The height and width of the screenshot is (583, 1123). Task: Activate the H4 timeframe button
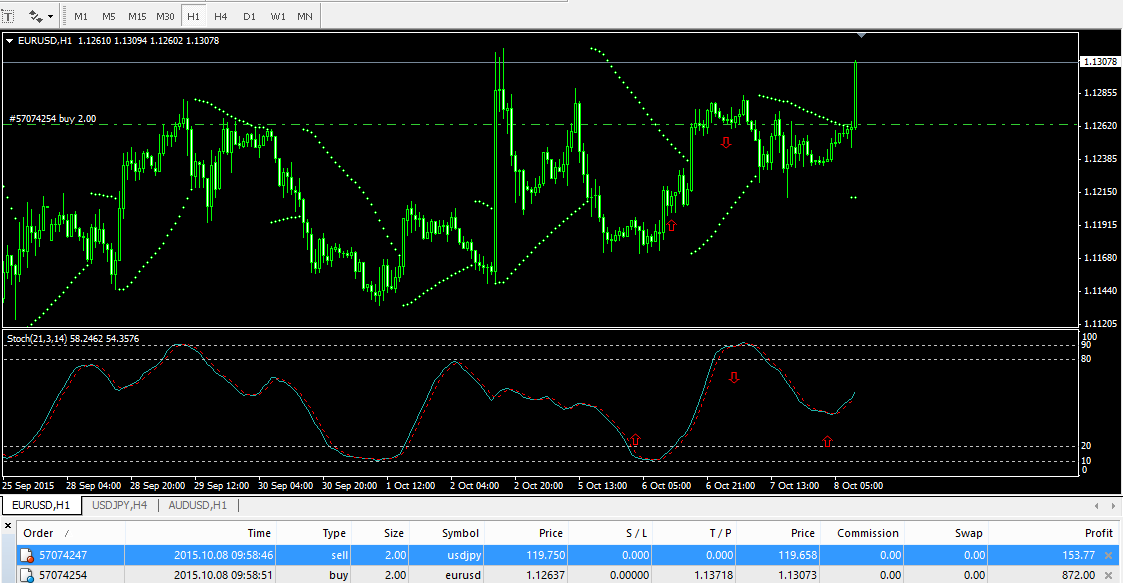221,17
